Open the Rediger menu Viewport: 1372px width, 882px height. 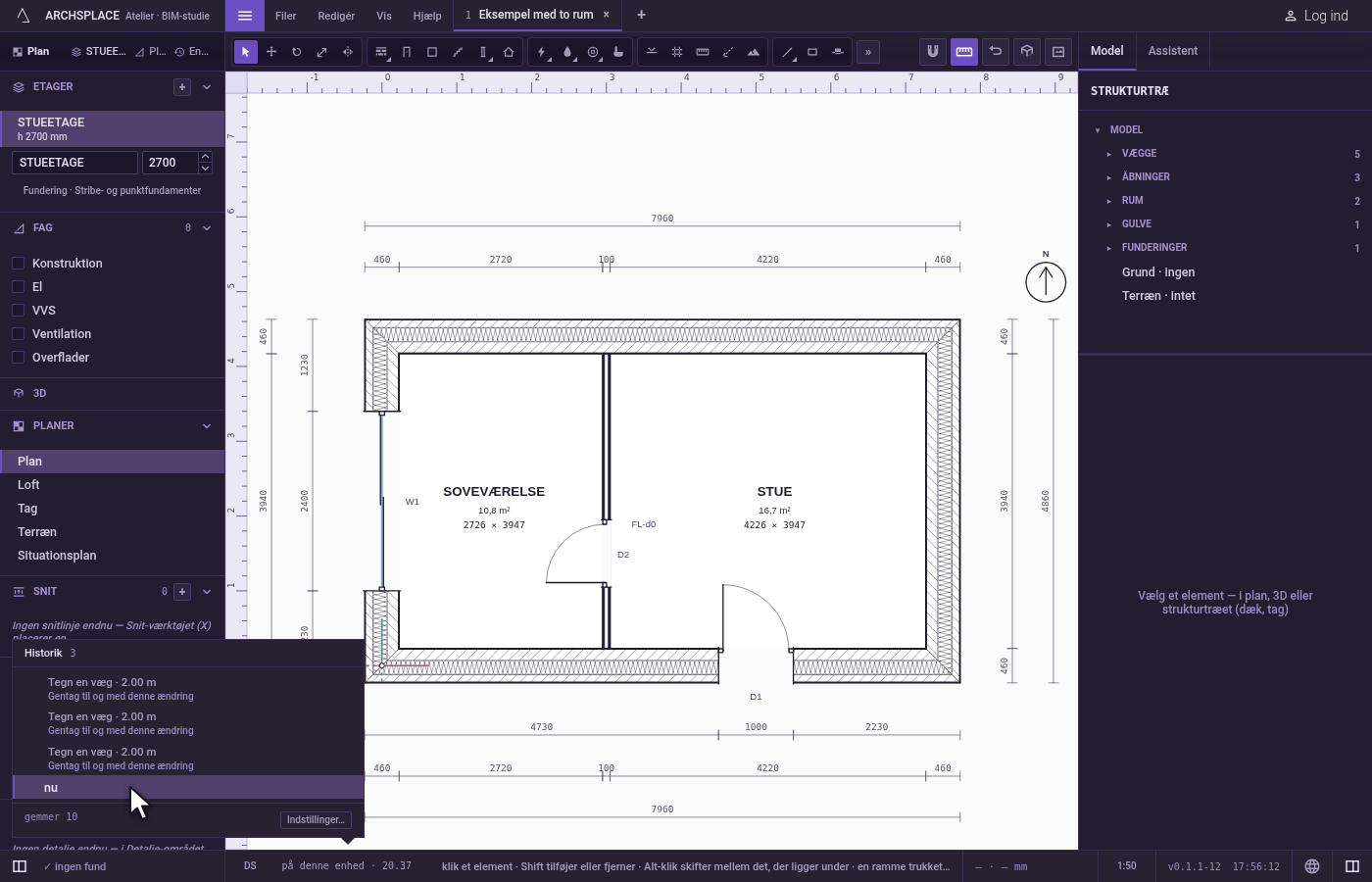[336, 16]
